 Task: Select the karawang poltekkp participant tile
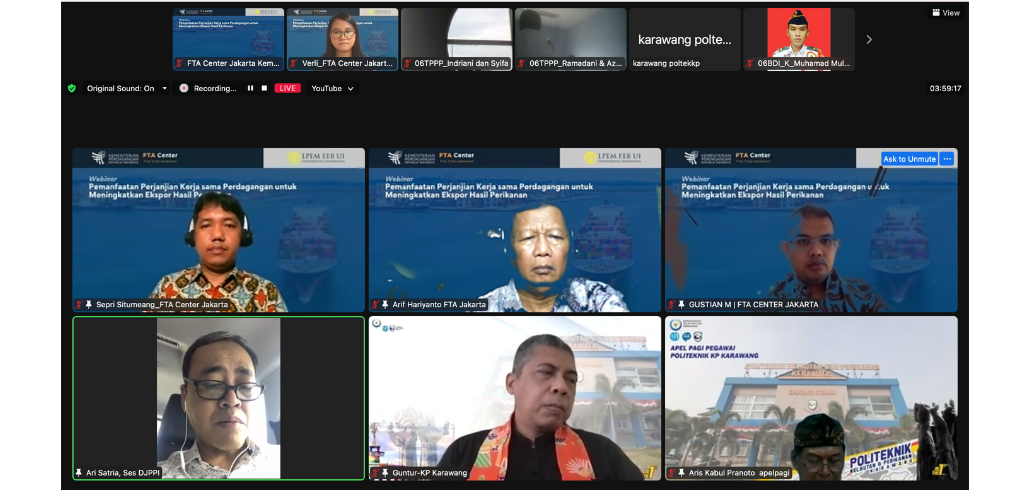point(685,40)
